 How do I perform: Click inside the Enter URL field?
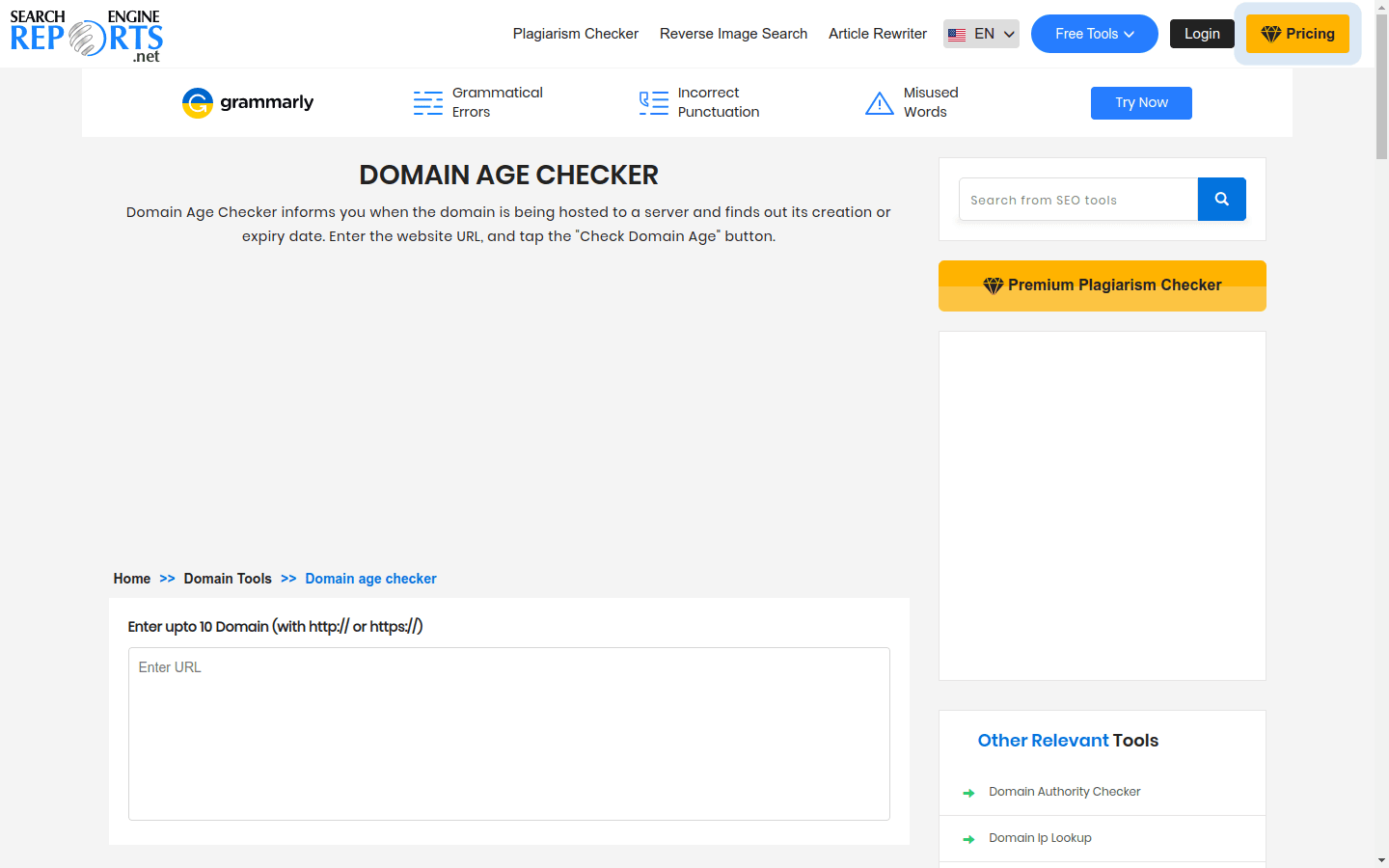pos(508,733)
